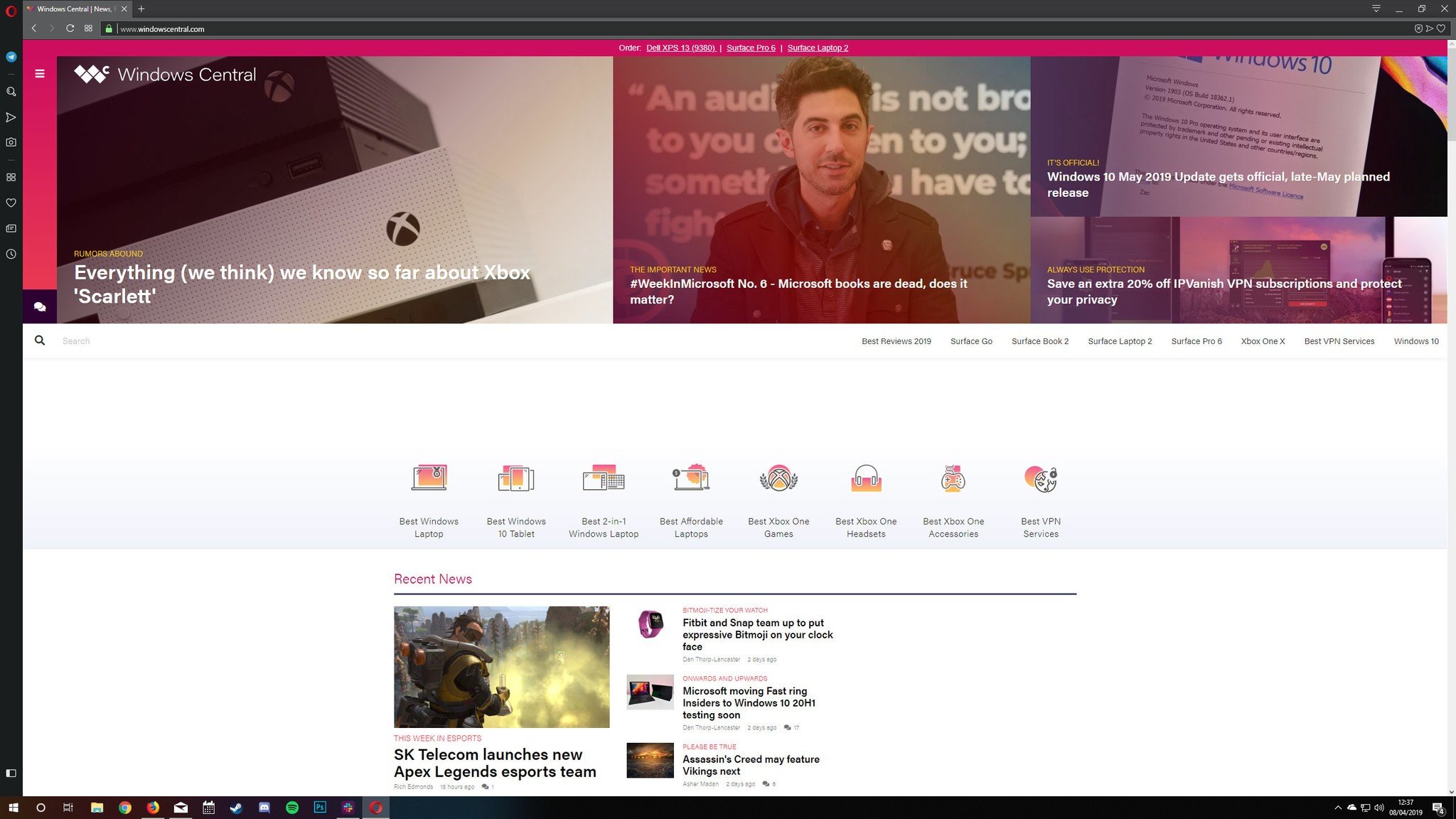Open the #WeekInMicrosoft No. 6 article
Viewport: 1456px width, 819px height.
coord(798,291)
